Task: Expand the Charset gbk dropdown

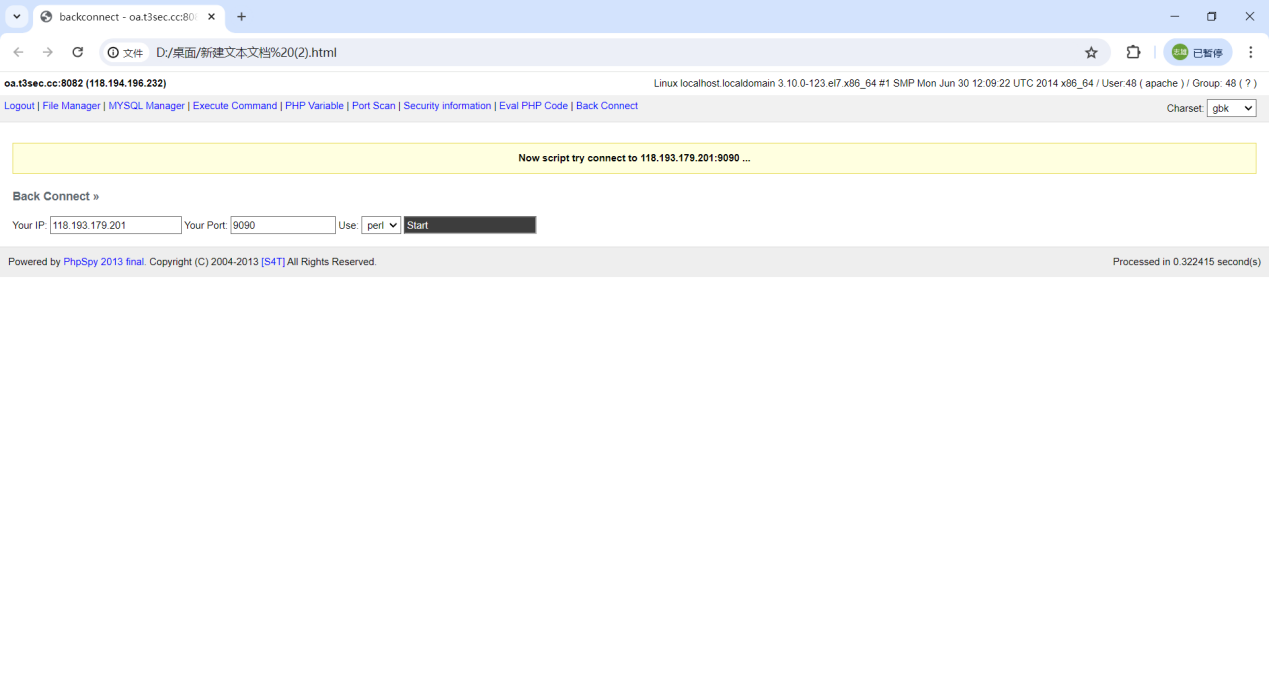Action: [1231, 108]
